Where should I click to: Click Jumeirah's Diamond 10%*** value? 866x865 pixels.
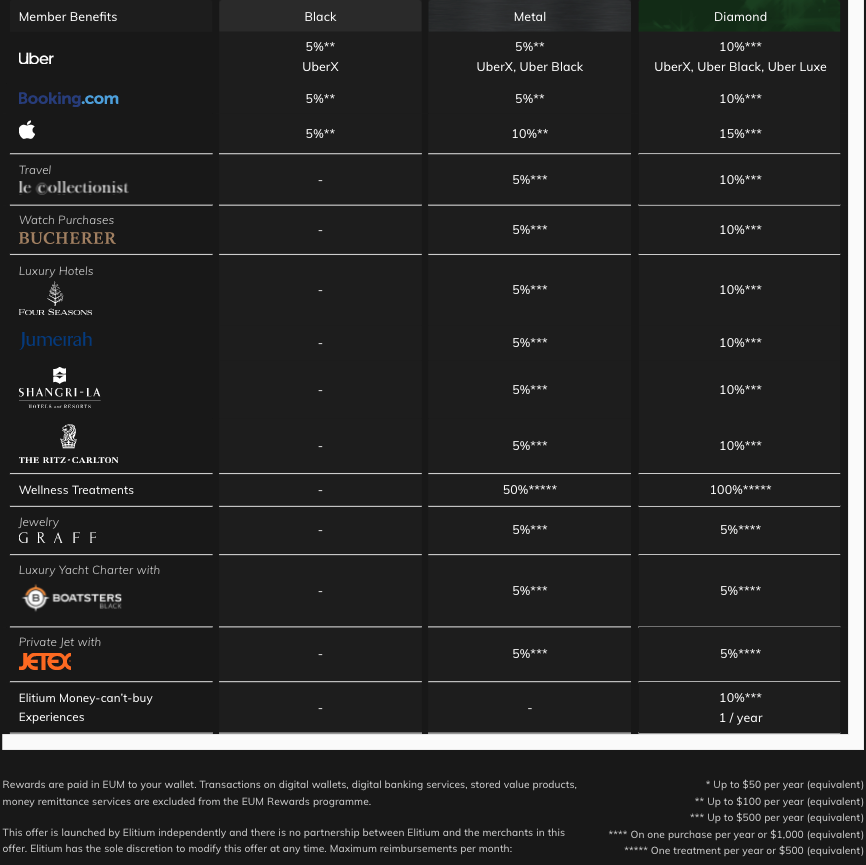(x=740, y=342)
